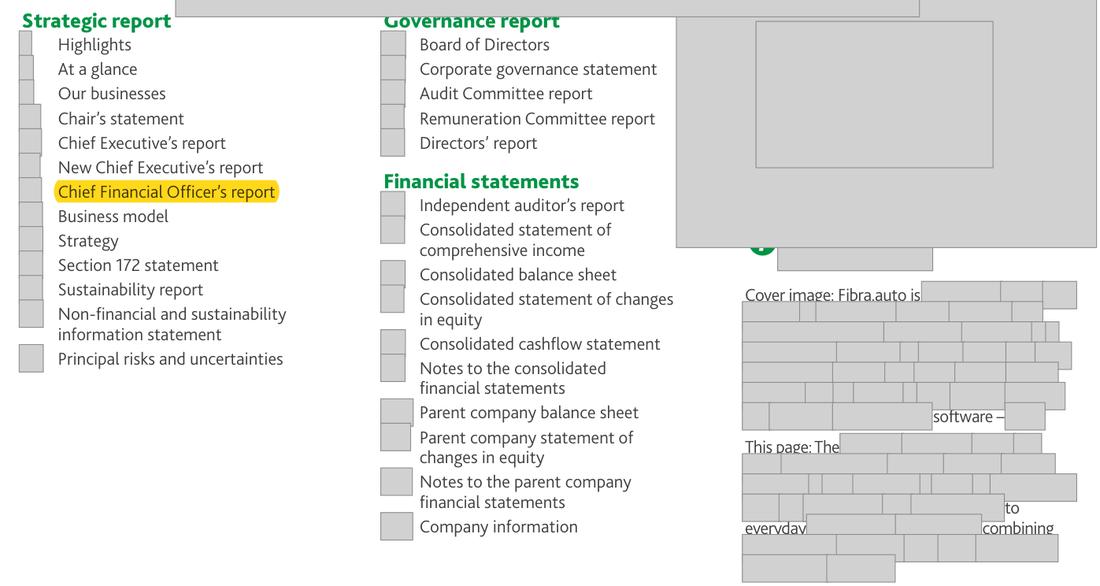Go to Principal risks and uncertainties
Viewport: 1100px width, 586px height.
(170, 359)
